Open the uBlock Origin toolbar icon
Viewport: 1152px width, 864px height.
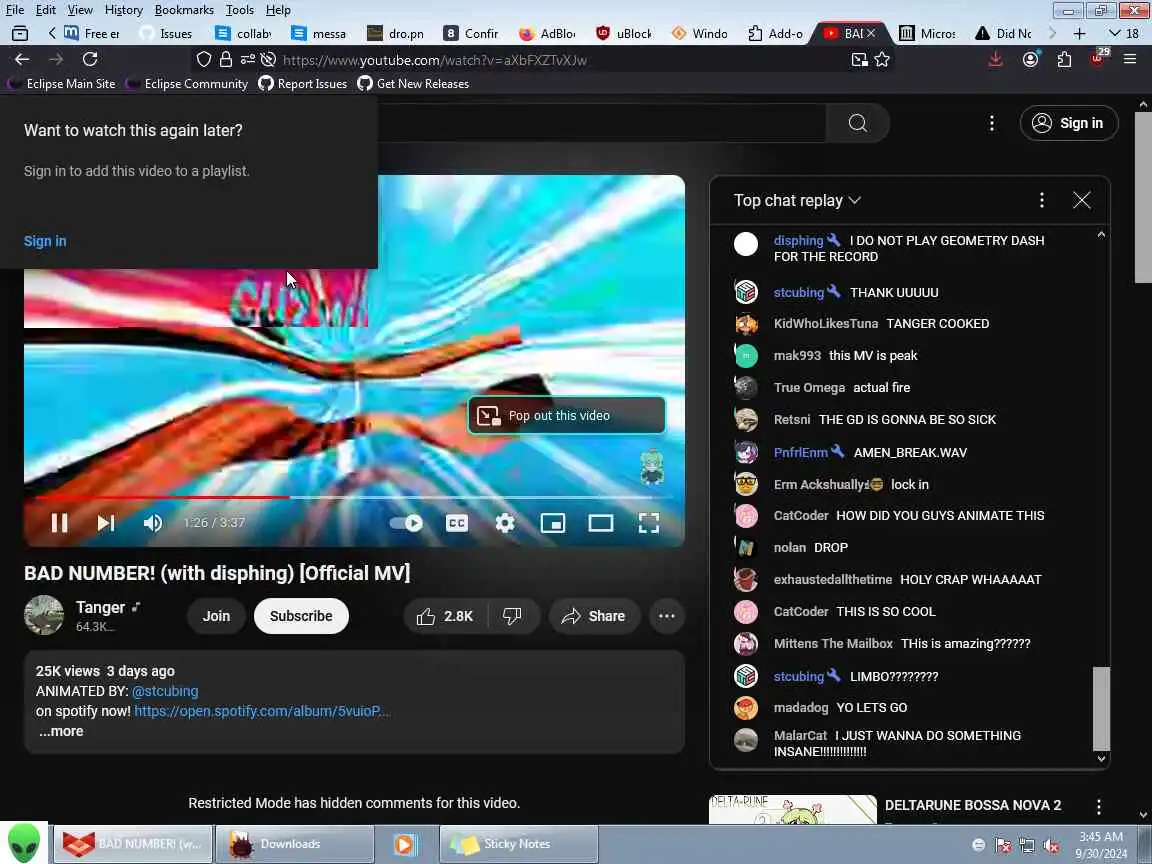point(1098,59)
